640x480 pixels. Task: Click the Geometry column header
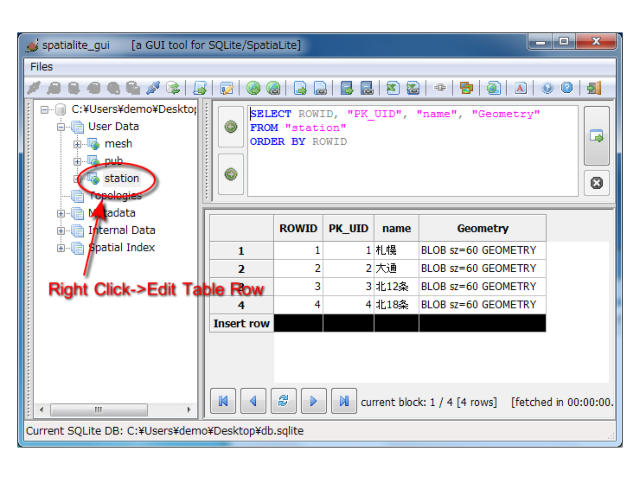tap(482, 228)
